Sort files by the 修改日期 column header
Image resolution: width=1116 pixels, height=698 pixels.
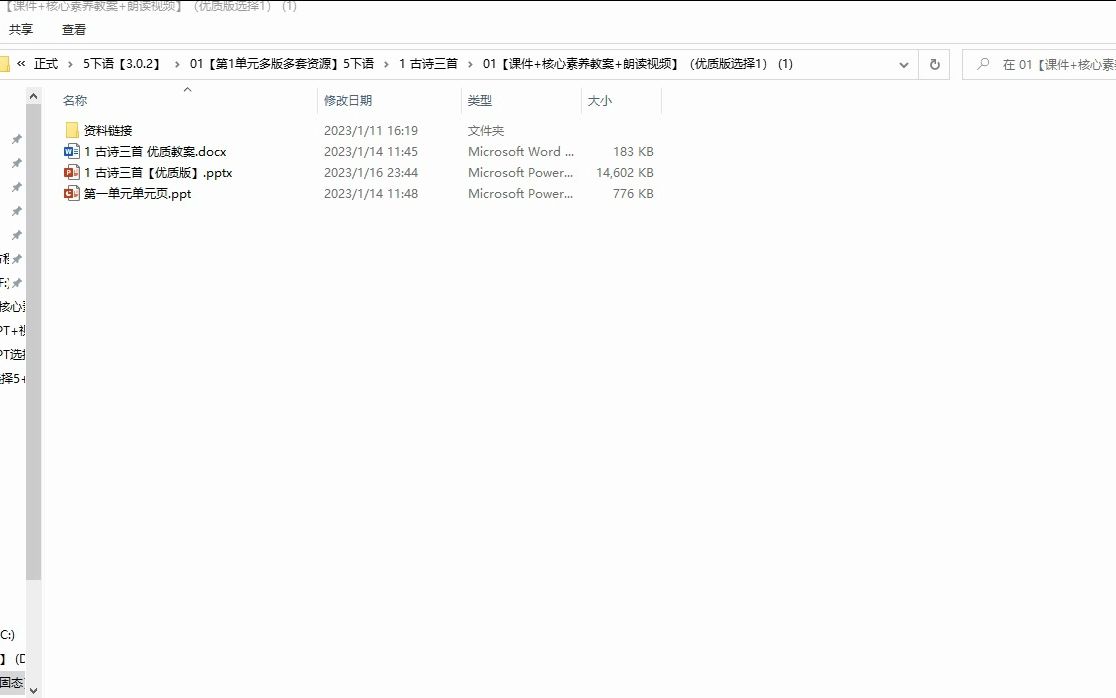pos(349,100)
